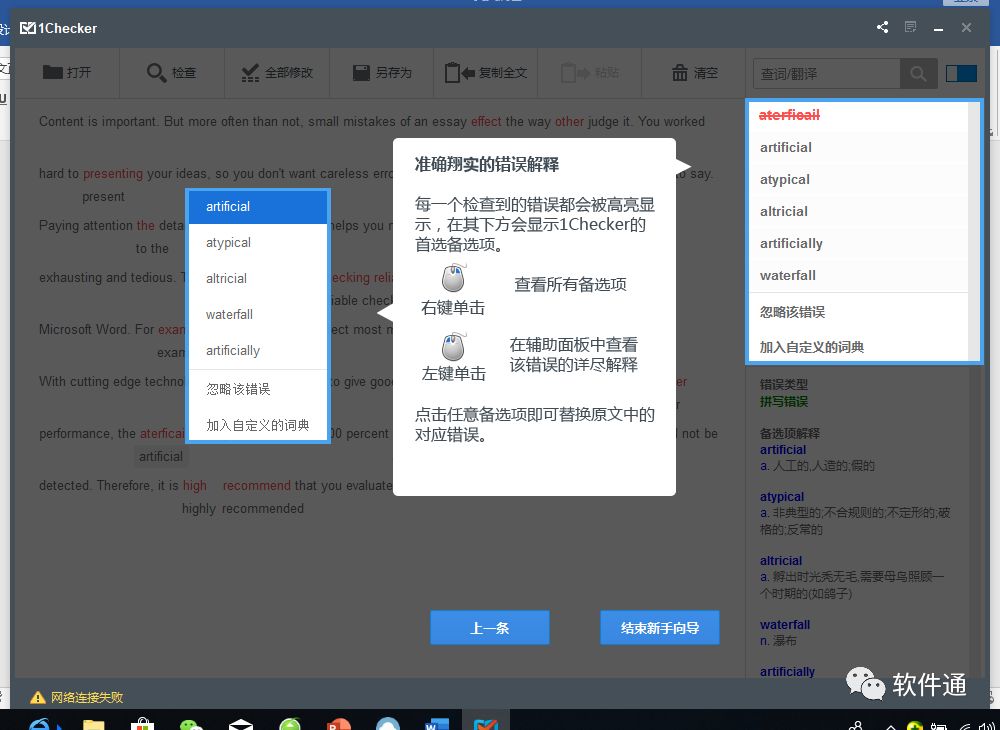Focus the 查词/翻译 lookup input field
The height and width of the screenshot is (730, 1000).
(827, 74)
